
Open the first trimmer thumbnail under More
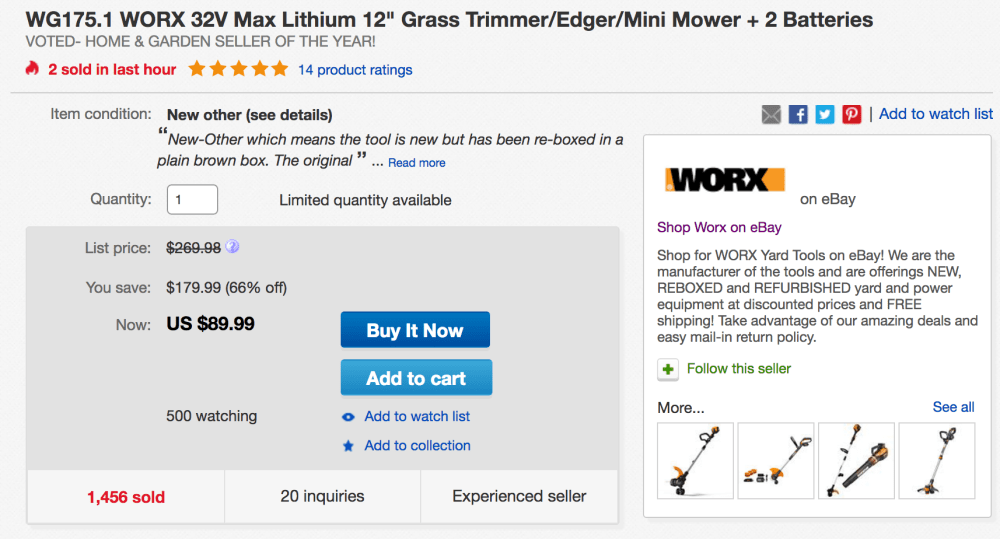click(x=695, y=460)
